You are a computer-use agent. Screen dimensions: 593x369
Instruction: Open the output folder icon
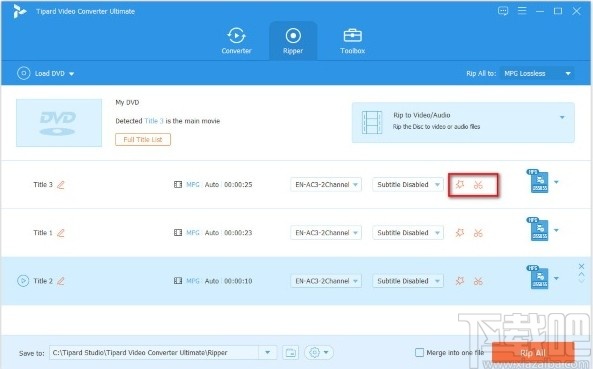click(x=290, y=353)
